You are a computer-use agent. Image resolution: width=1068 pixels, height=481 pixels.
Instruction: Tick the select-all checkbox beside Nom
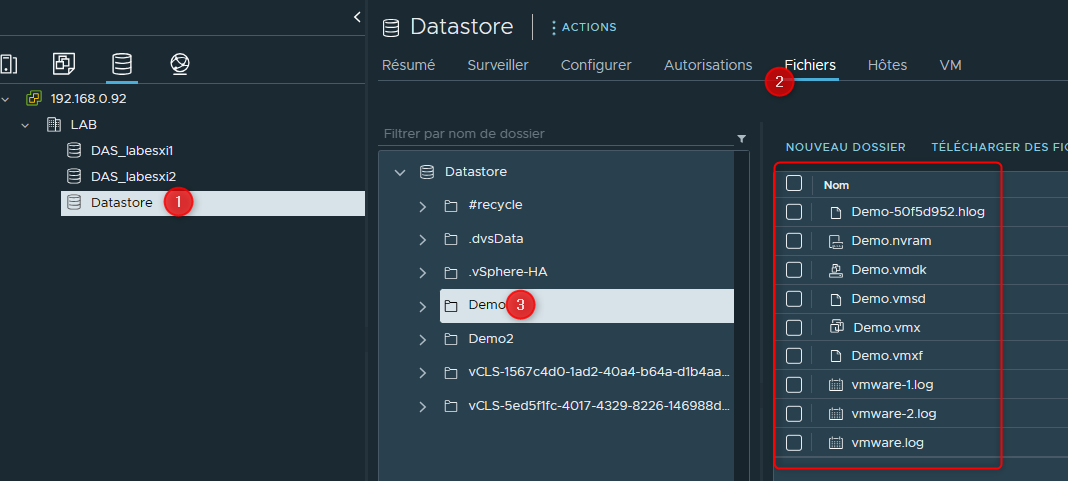click(794, 183)
